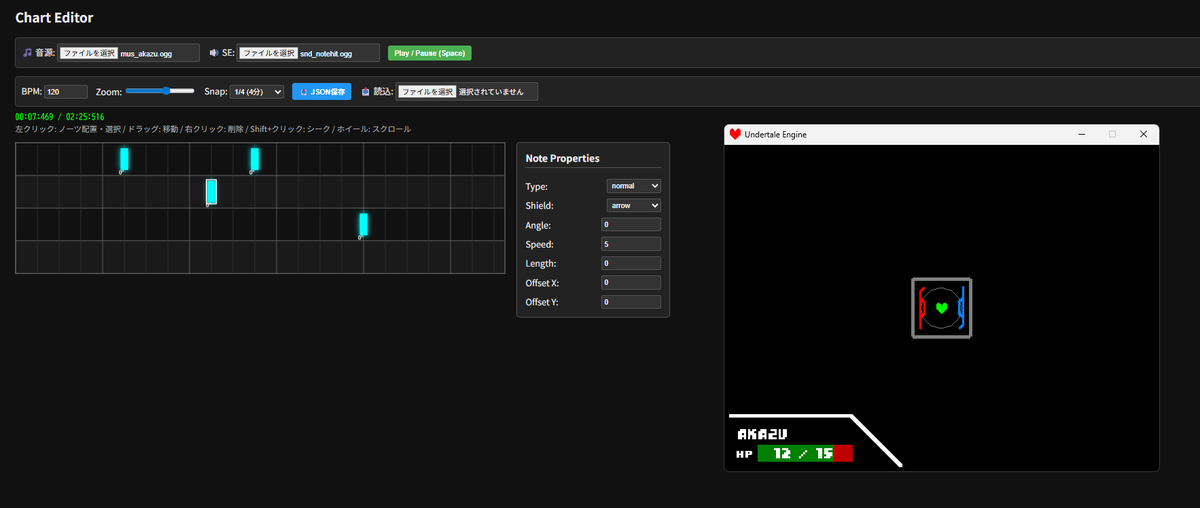1200x508 pixels.
Task: Choose a file to load next to 読込
Action: pyautogui.click(x=427, y=92)
